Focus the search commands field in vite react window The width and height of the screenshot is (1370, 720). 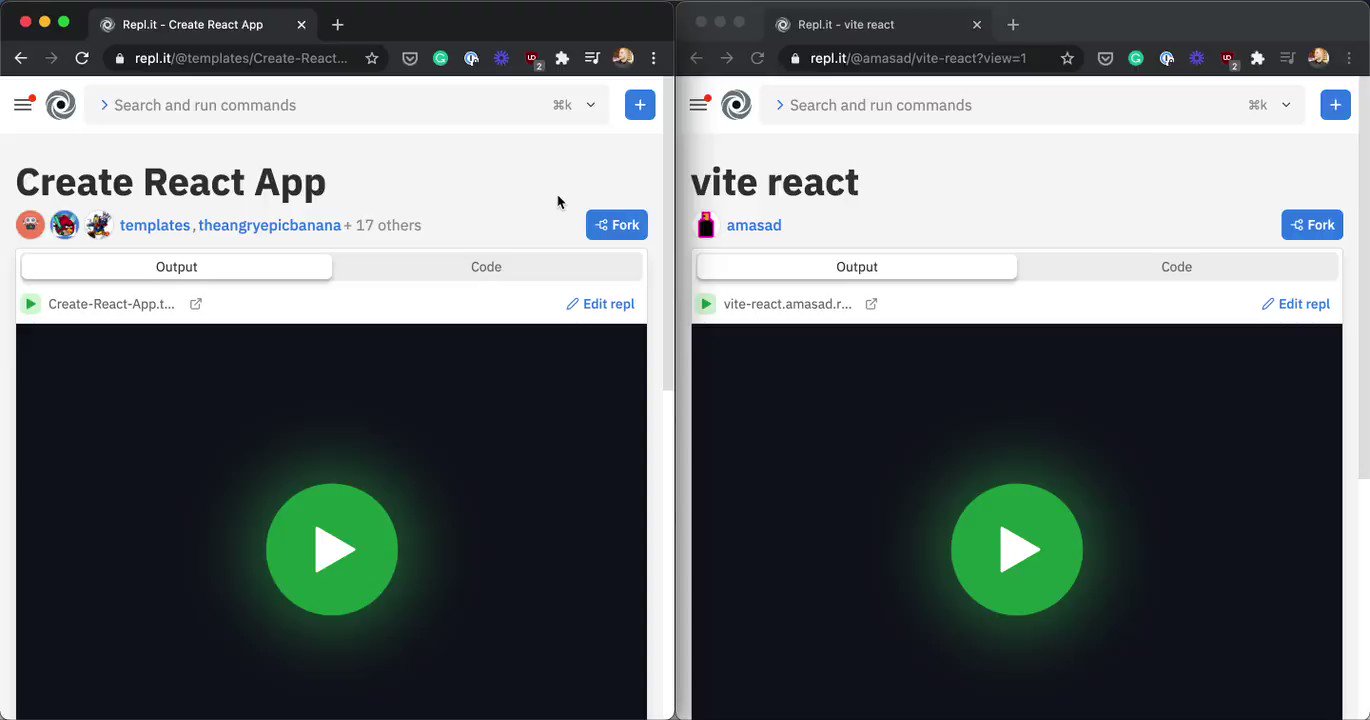click(x=1032, y=105)
